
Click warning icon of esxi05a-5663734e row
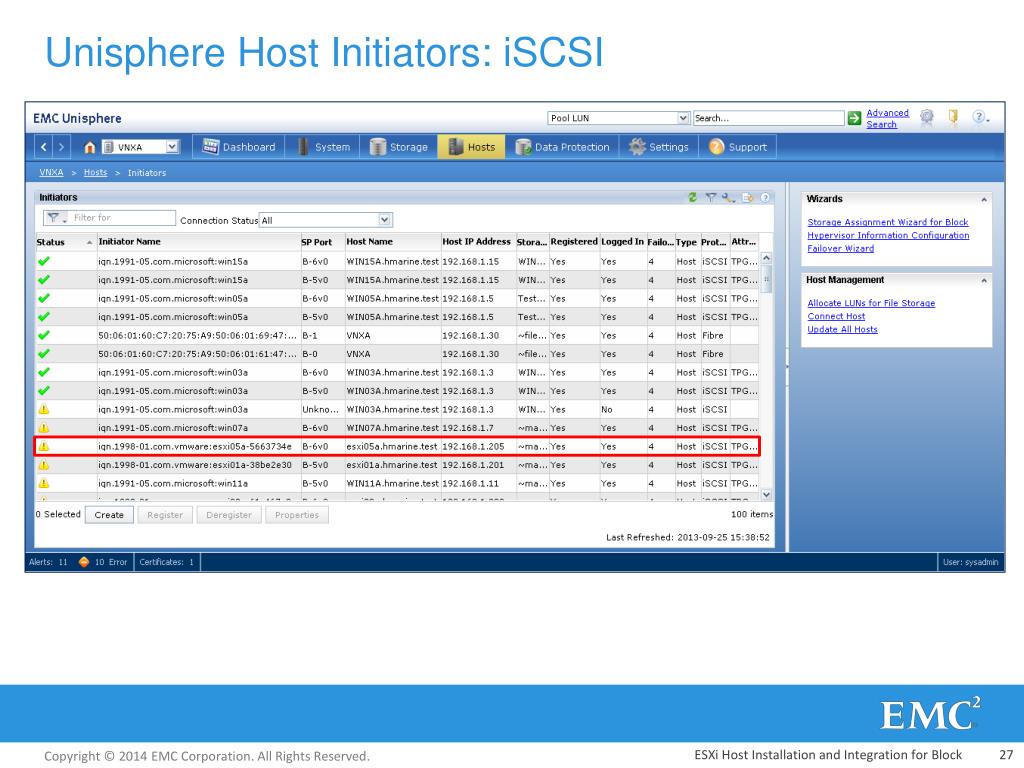click(44, 447)
